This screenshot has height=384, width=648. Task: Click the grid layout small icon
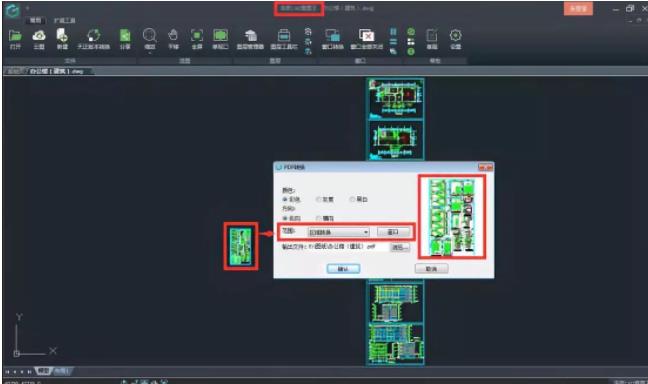(411, 42)
